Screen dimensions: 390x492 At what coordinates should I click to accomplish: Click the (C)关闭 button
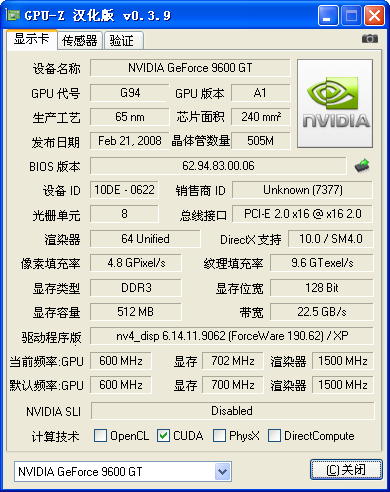point(346,470)
